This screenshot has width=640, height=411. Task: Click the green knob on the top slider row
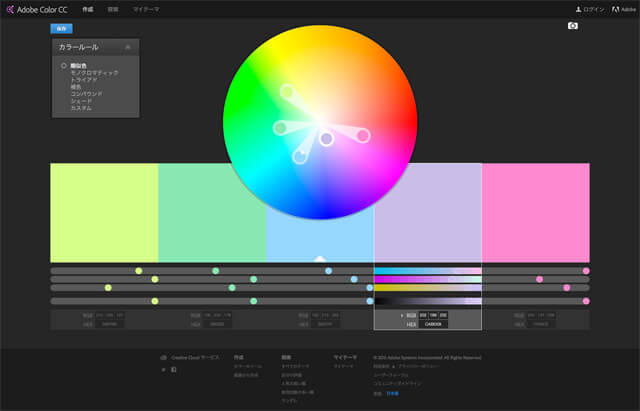pos(216,271)
